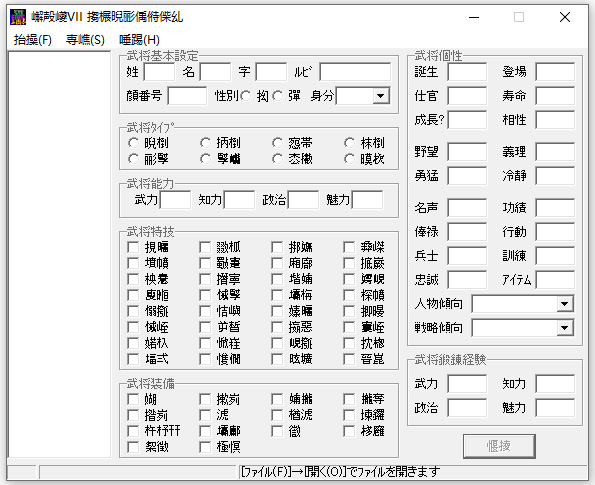The height and width of the screenshot is (485, 595).
Task: Open the (H) help menu
Action: (139, 40)
